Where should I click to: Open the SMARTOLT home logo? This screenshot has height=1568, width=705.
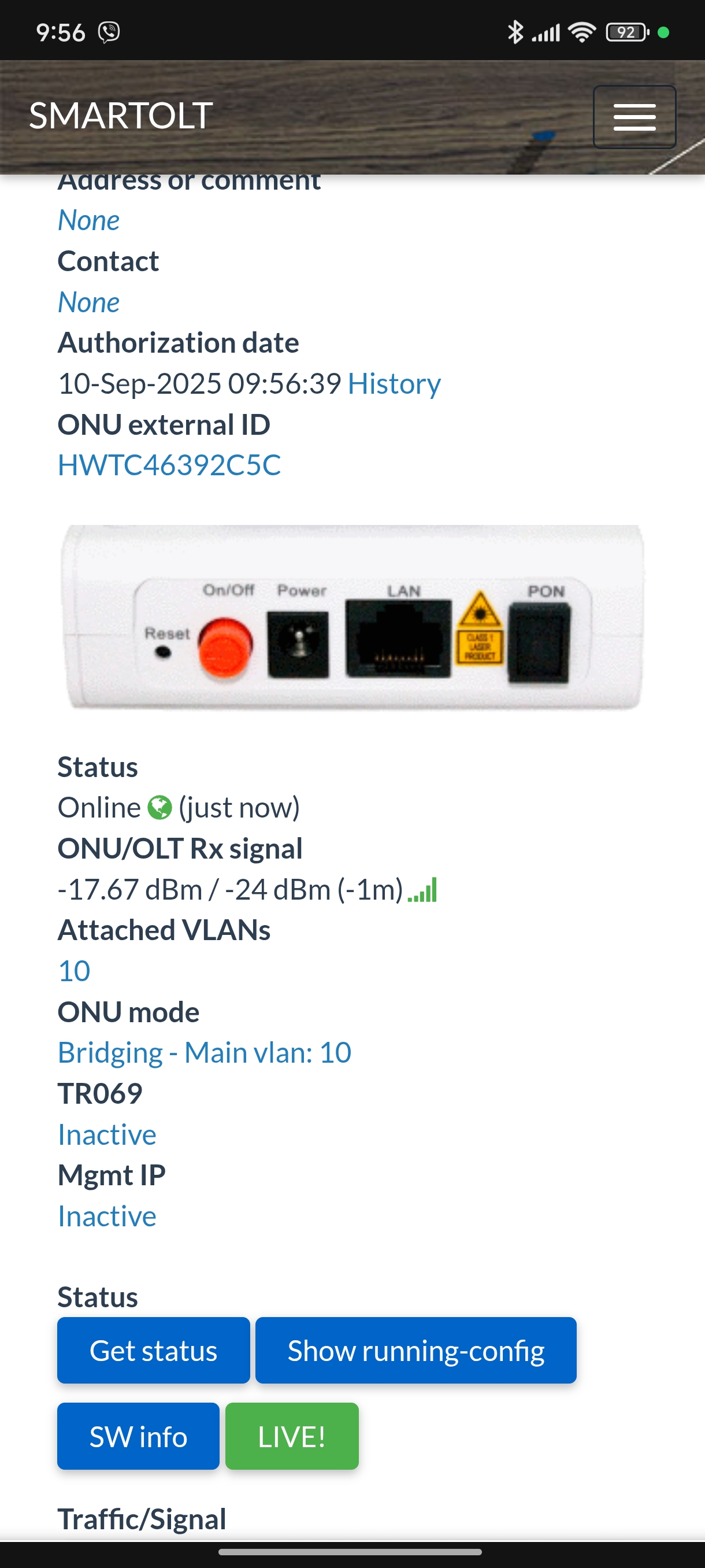pos(121,116)
